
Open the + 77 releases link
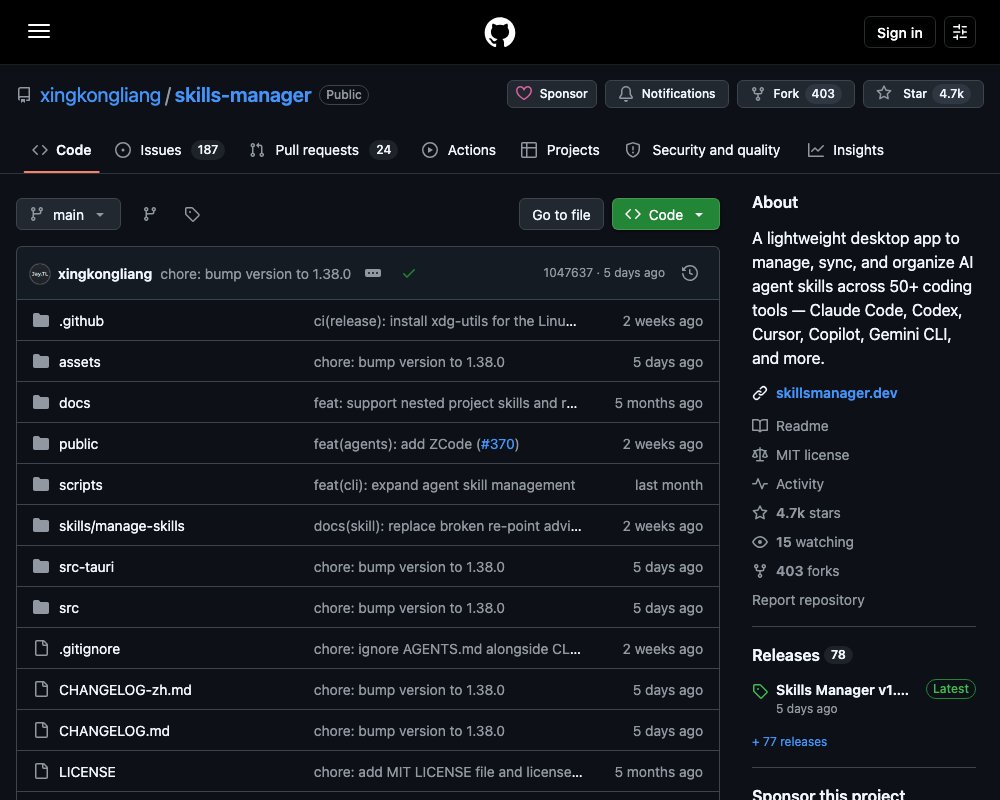789,741
